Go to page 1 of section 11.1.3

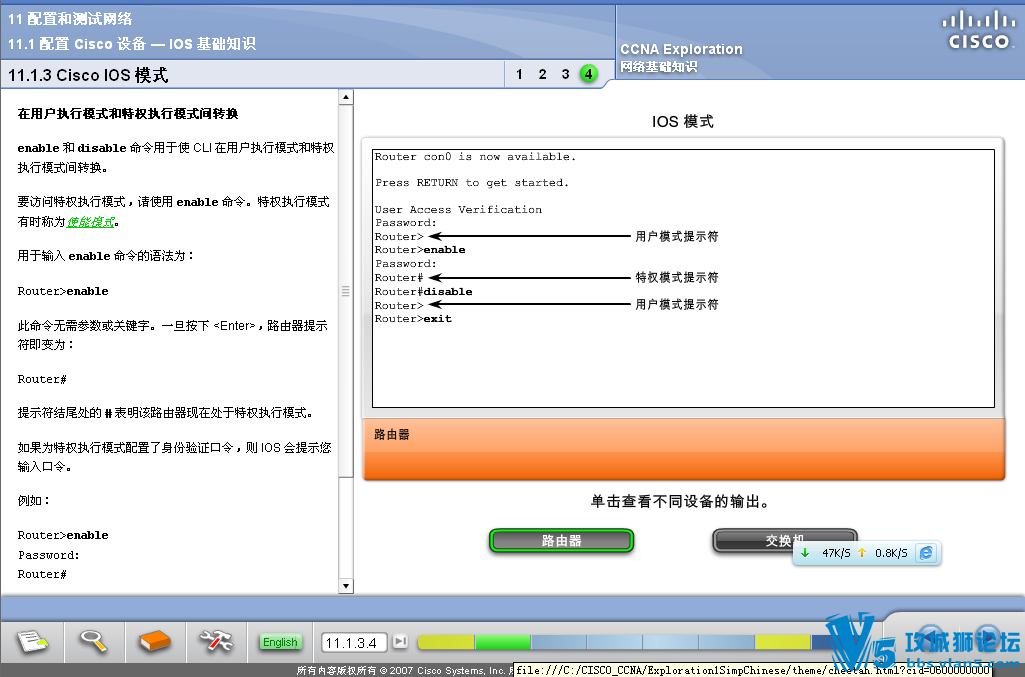[519, 74]
